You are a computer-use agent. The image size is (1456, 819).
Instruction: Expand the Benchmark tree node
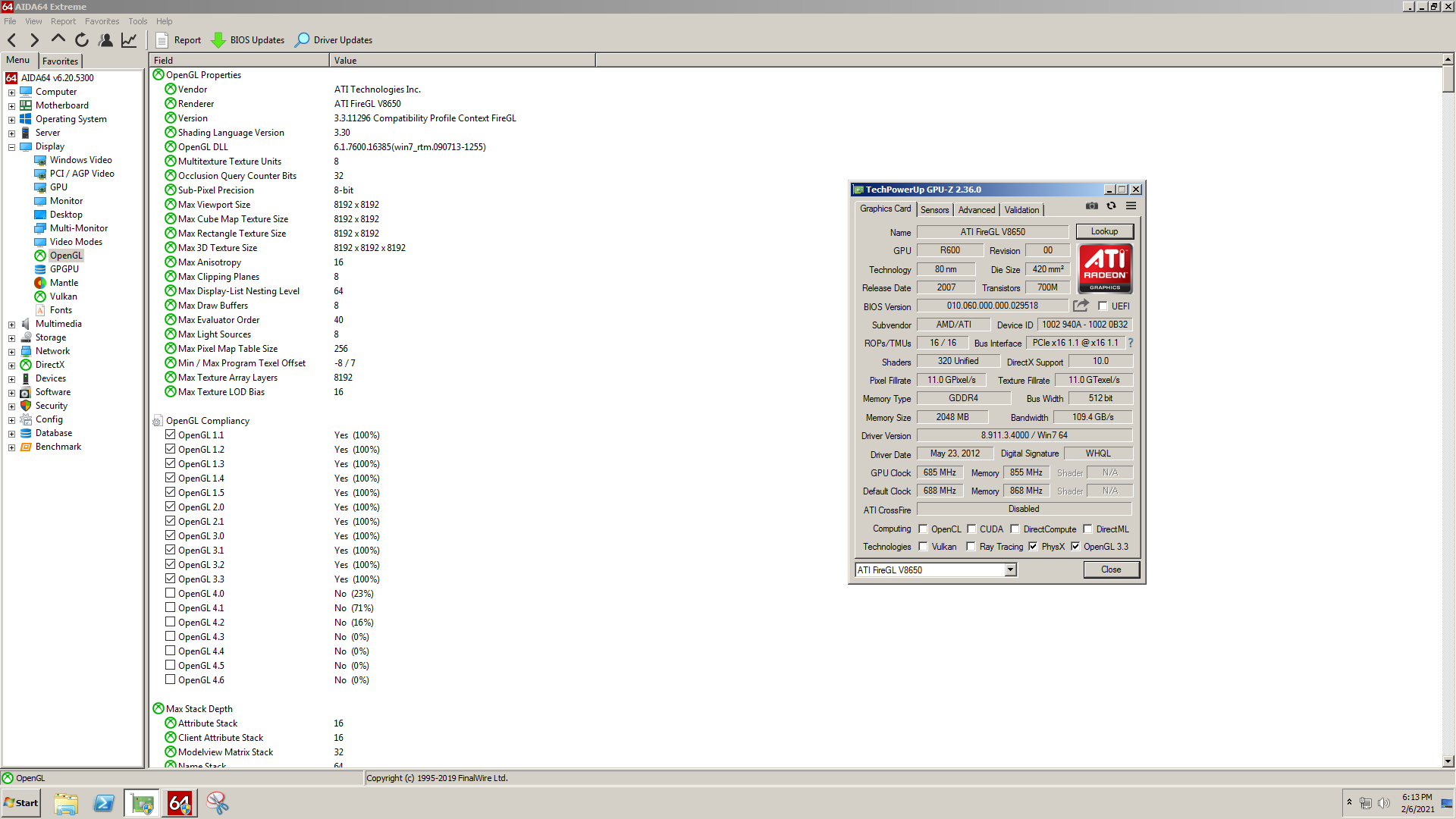coord(11,447)
